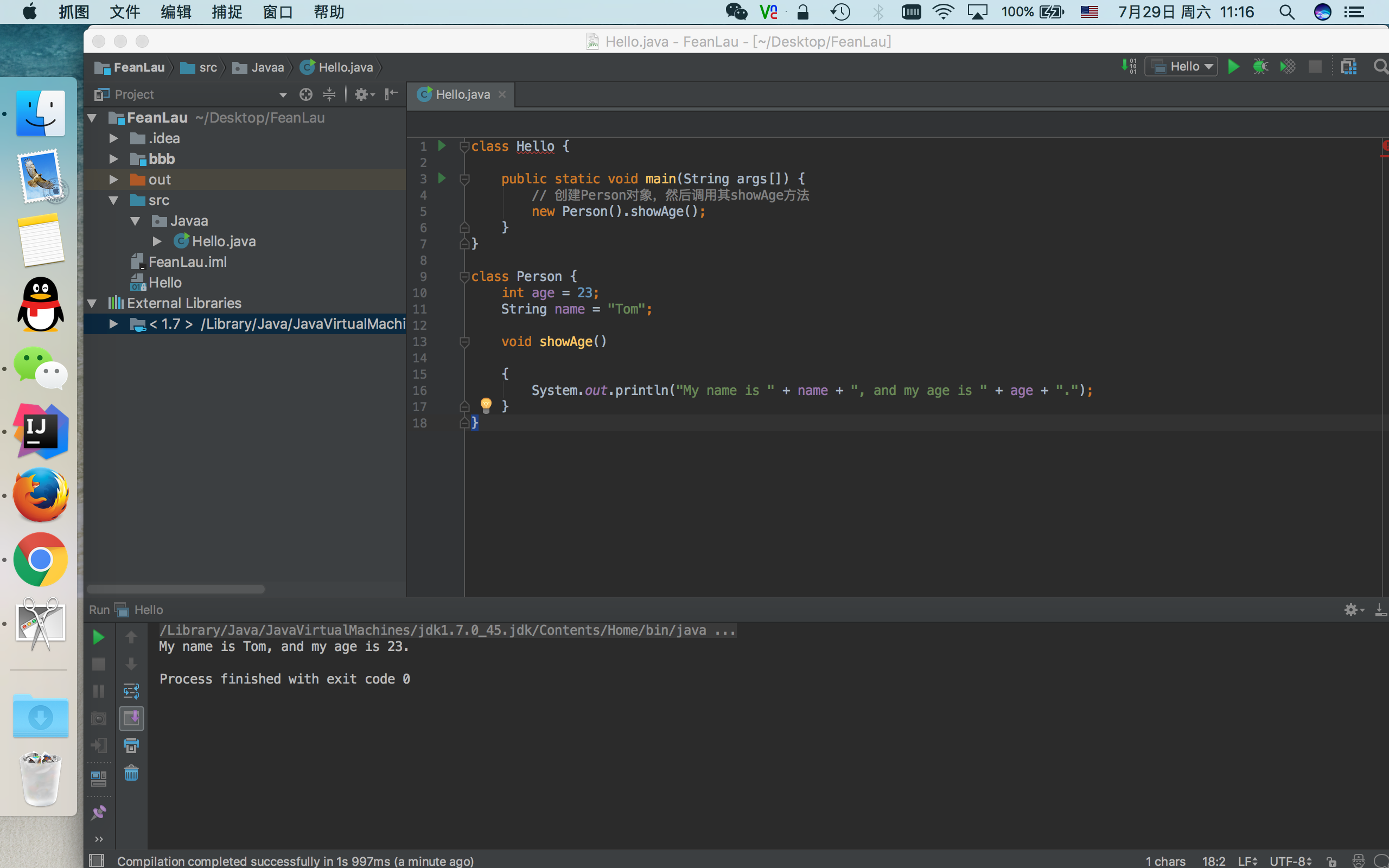1389x868 pixels.
Task: Click the Print console output icon
Action: click(x=131, y=745)
